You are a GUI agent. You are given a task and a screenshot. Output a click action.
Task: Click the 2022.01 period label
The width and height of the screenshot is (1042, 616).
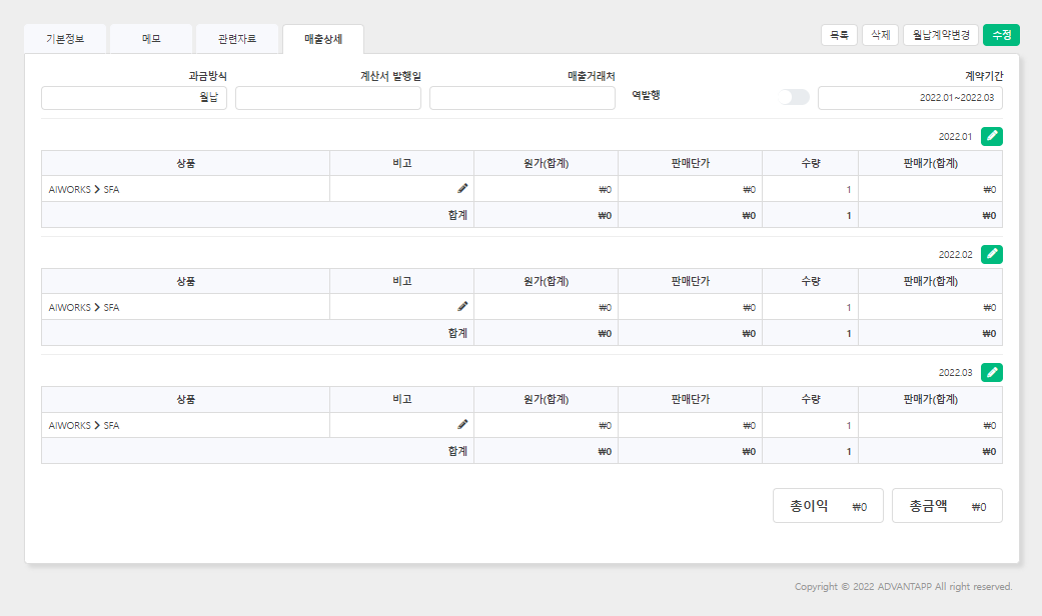tap(955, 137)
